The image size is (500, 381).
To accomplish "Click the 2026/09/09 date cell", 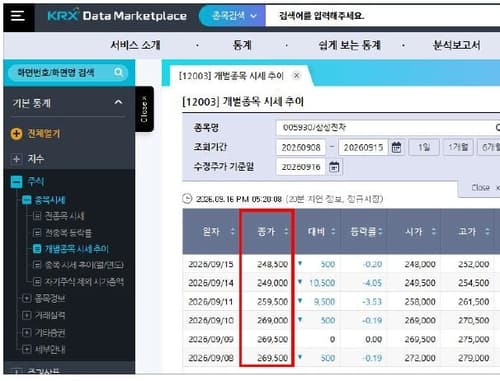I will click(211, 339).
